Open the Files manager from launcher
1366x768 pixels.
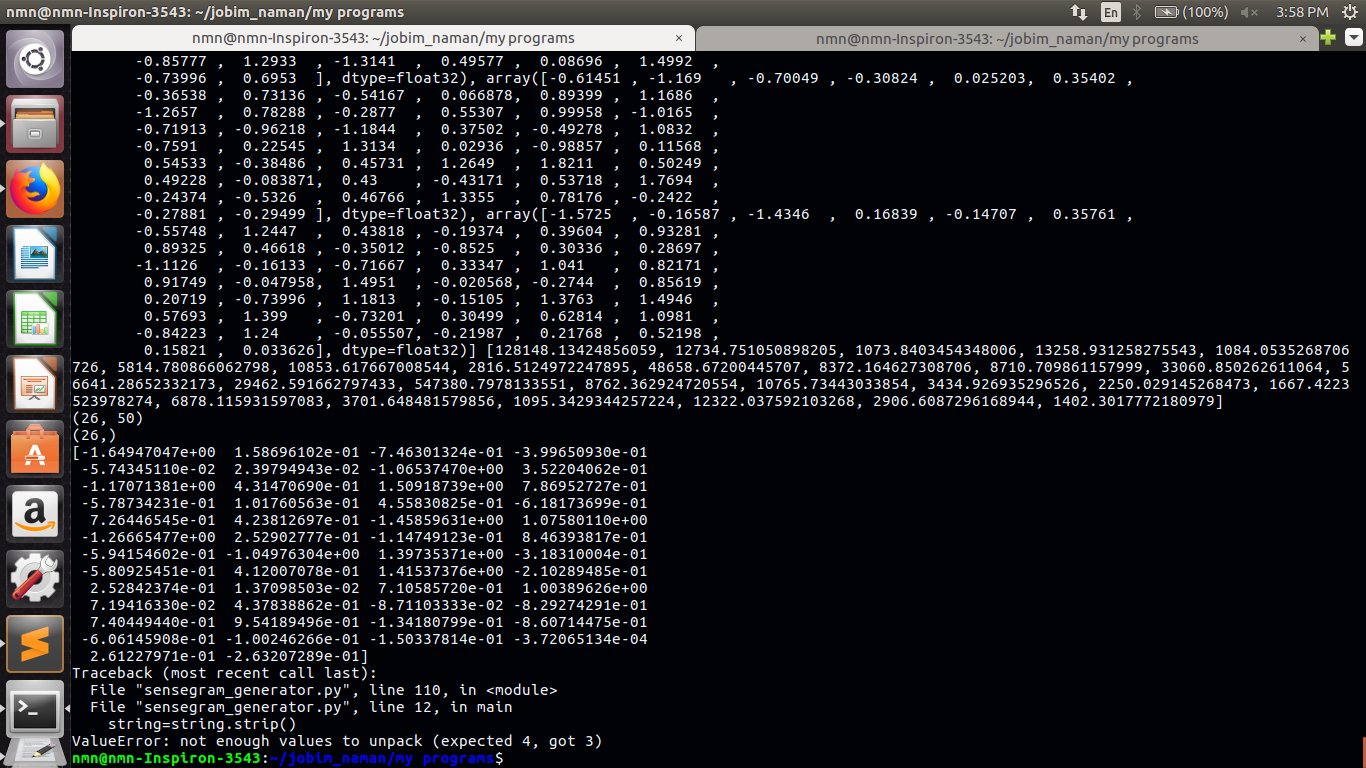pos(35,124)
